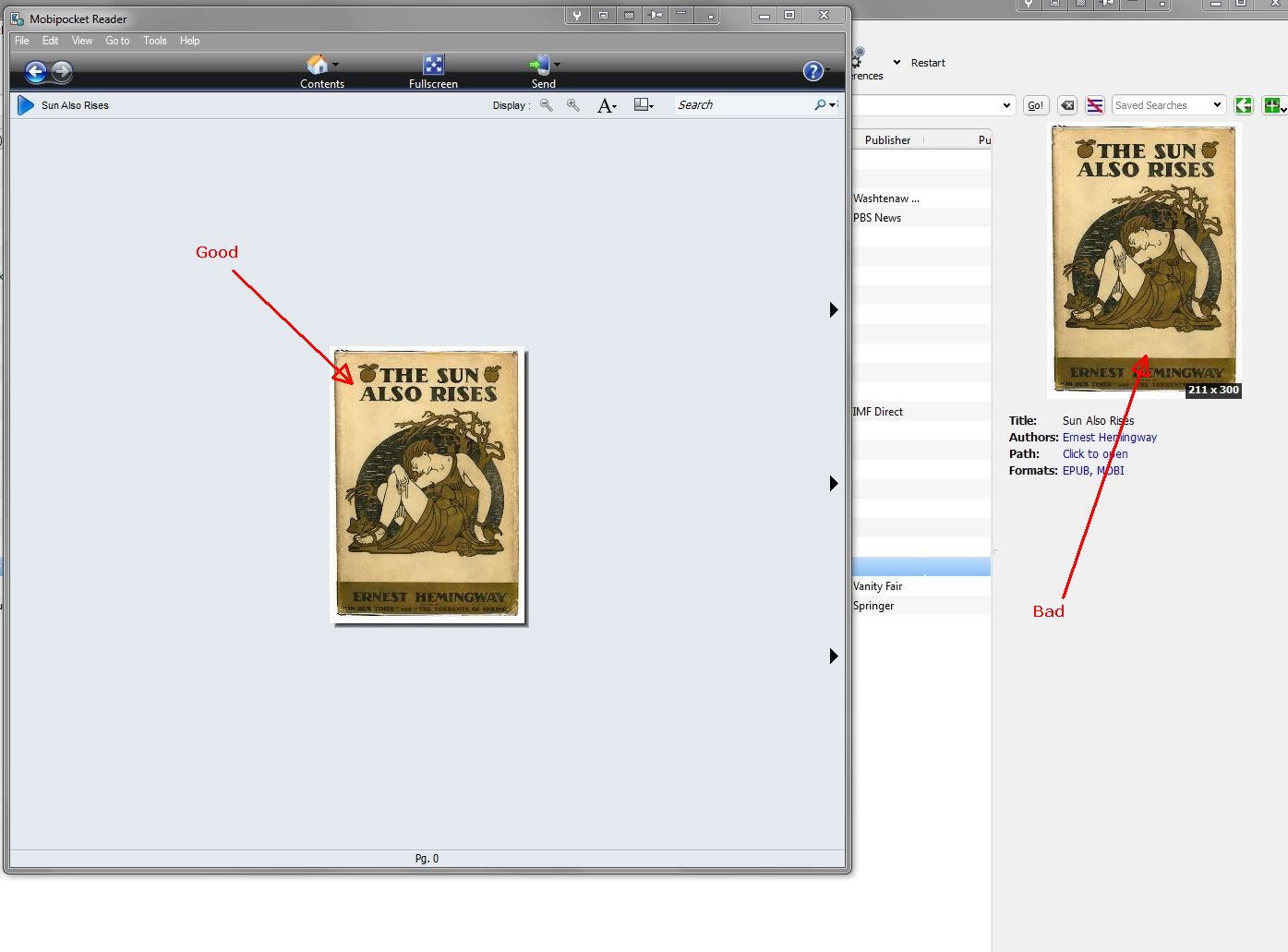Open the View menu
This screenshot has width=1288, height=952.
[82, 41]
